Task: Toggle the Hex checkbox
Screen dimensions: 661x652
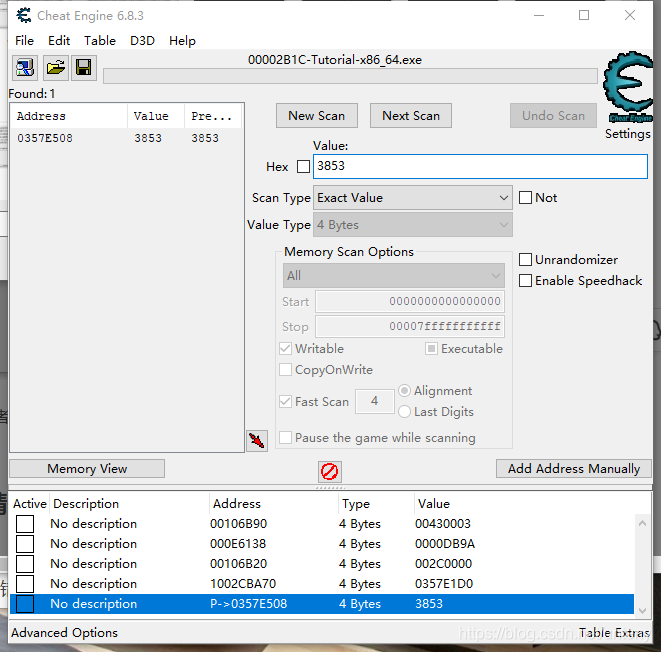Action: point(303,166)
